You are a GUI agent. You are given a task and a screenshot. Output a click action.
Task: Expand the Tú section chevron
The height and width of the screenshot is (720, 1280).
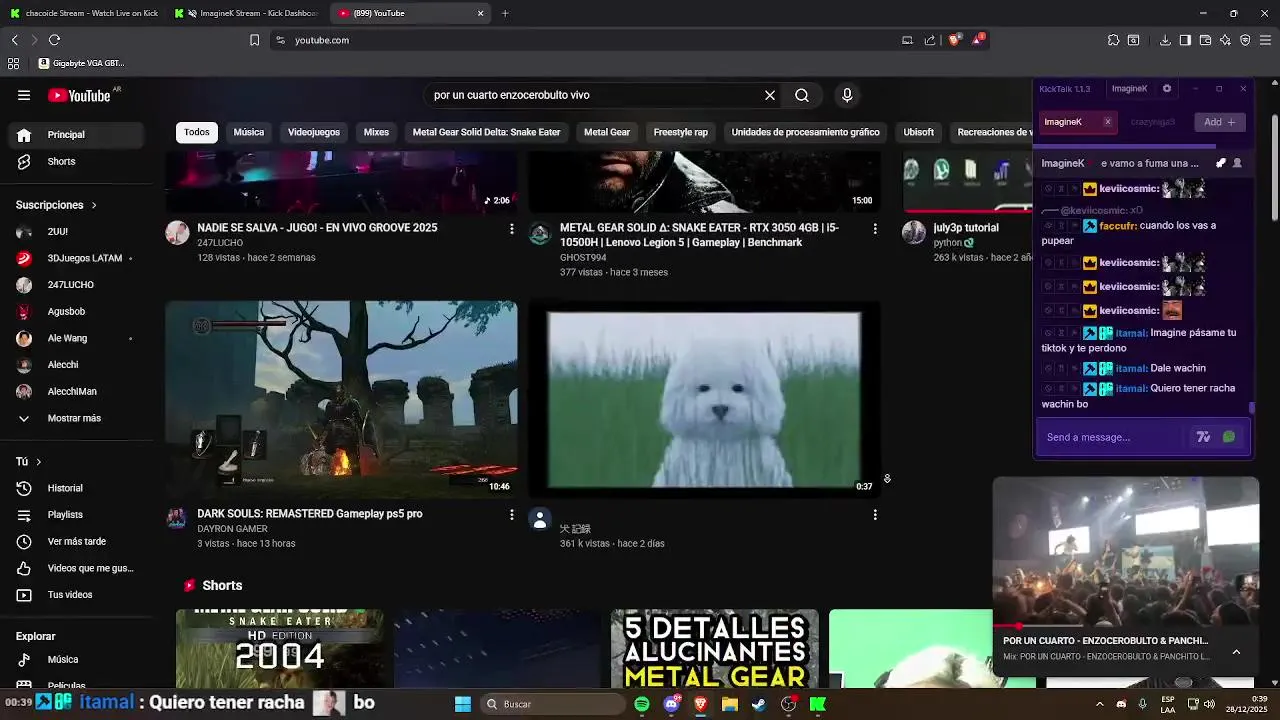click(x=38, y=462)
